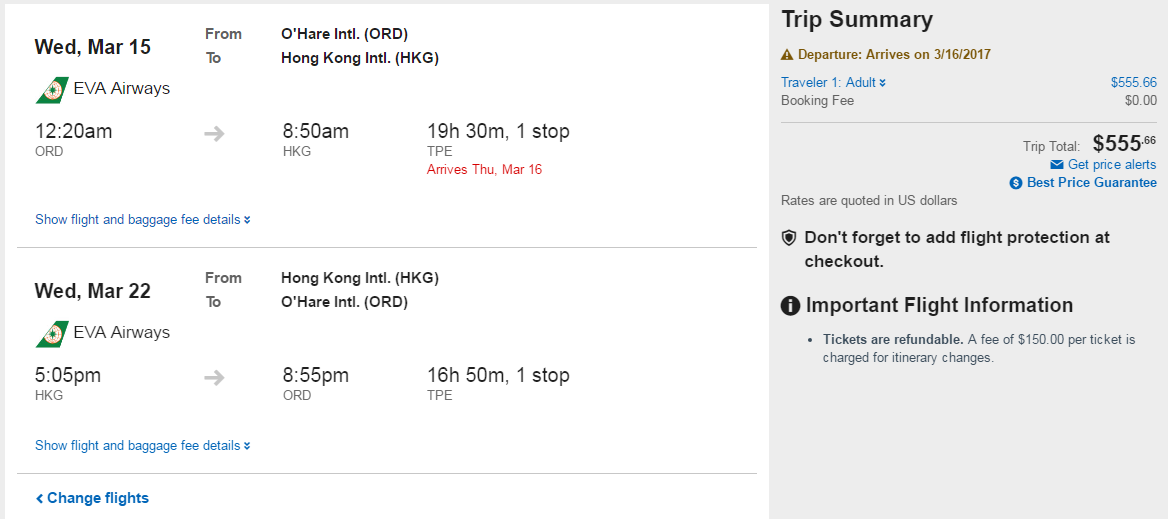The image size is (1168, 519).
Task: Expand flight and baggage fee details for Mar 22
Action: [x=143, y=446]
